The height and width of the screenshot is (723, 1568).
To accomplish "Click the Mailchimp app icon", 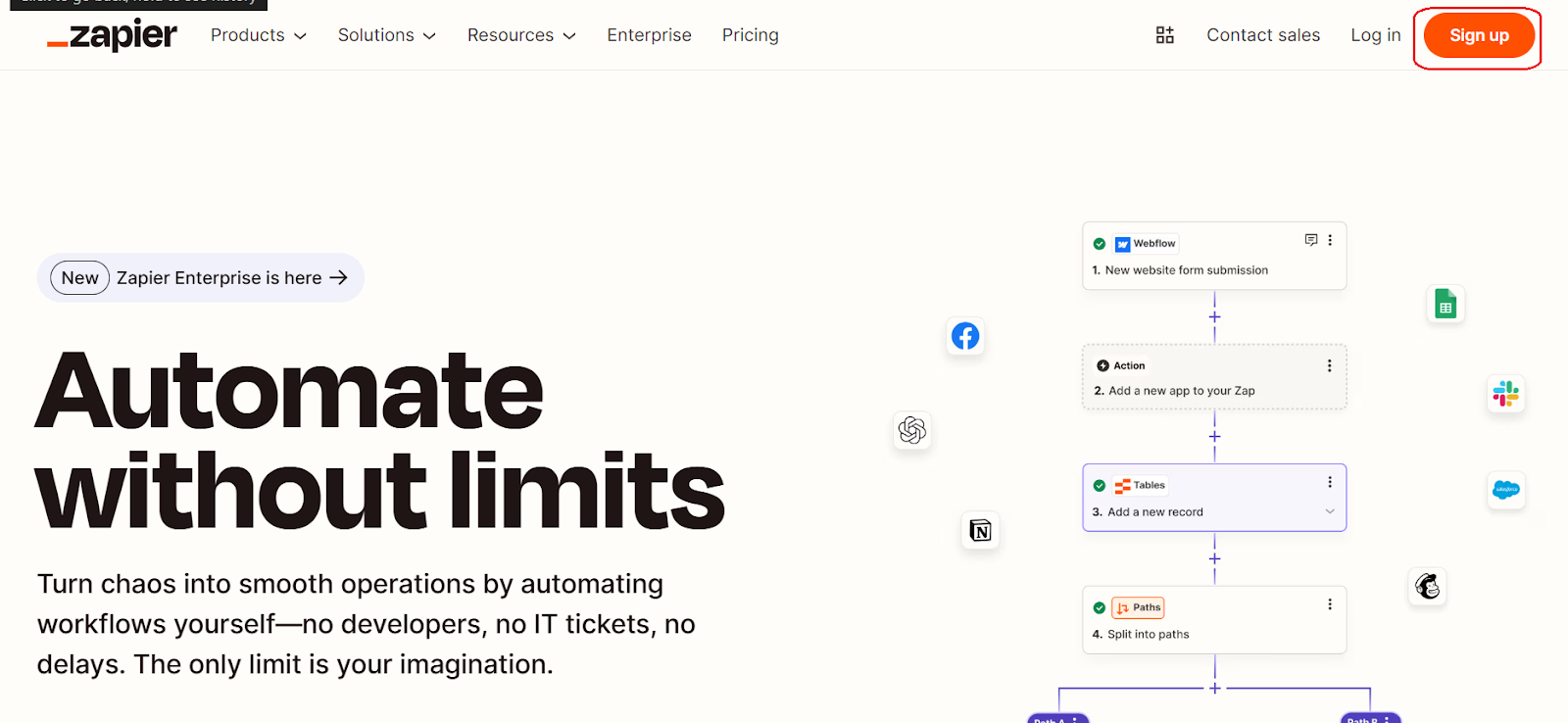I will tap(1428, 587).
